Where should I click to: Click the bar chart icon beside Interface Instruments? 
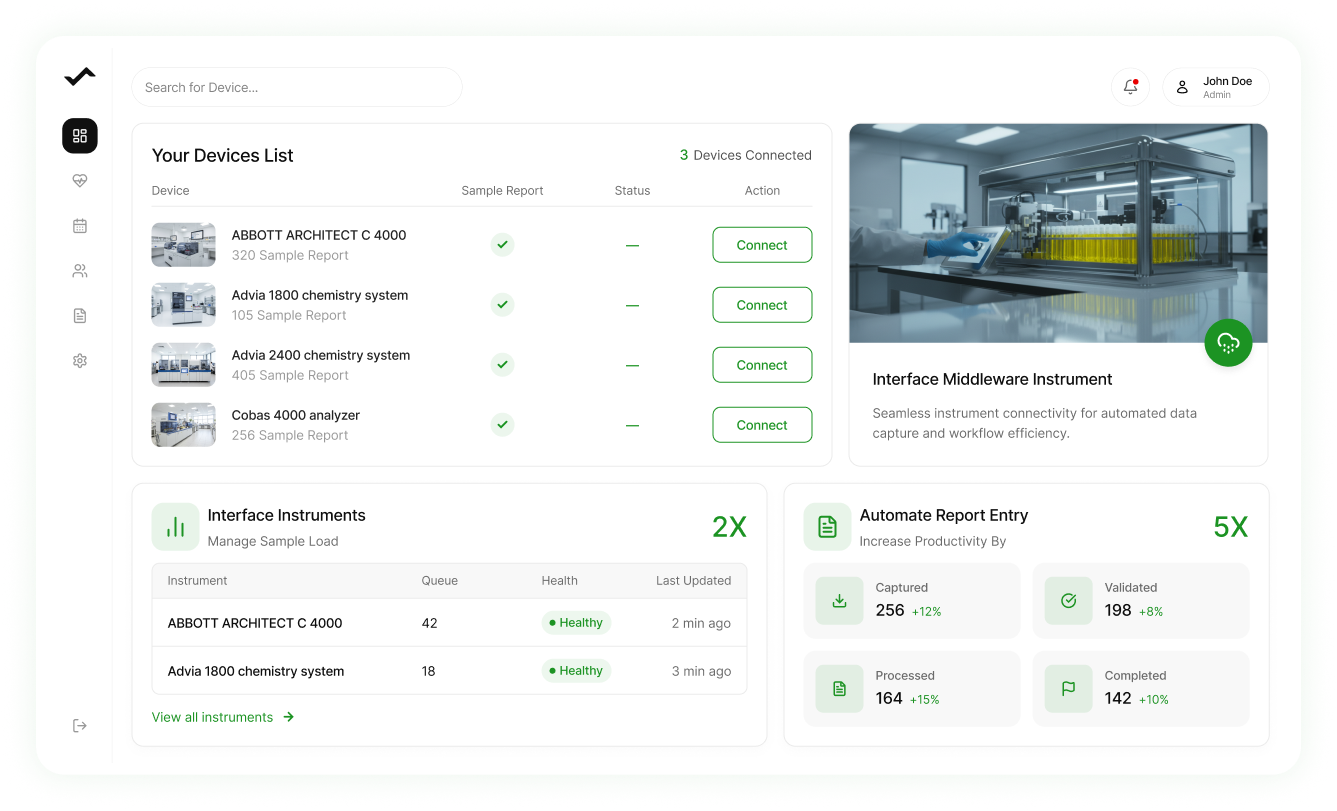coord(176,527)
